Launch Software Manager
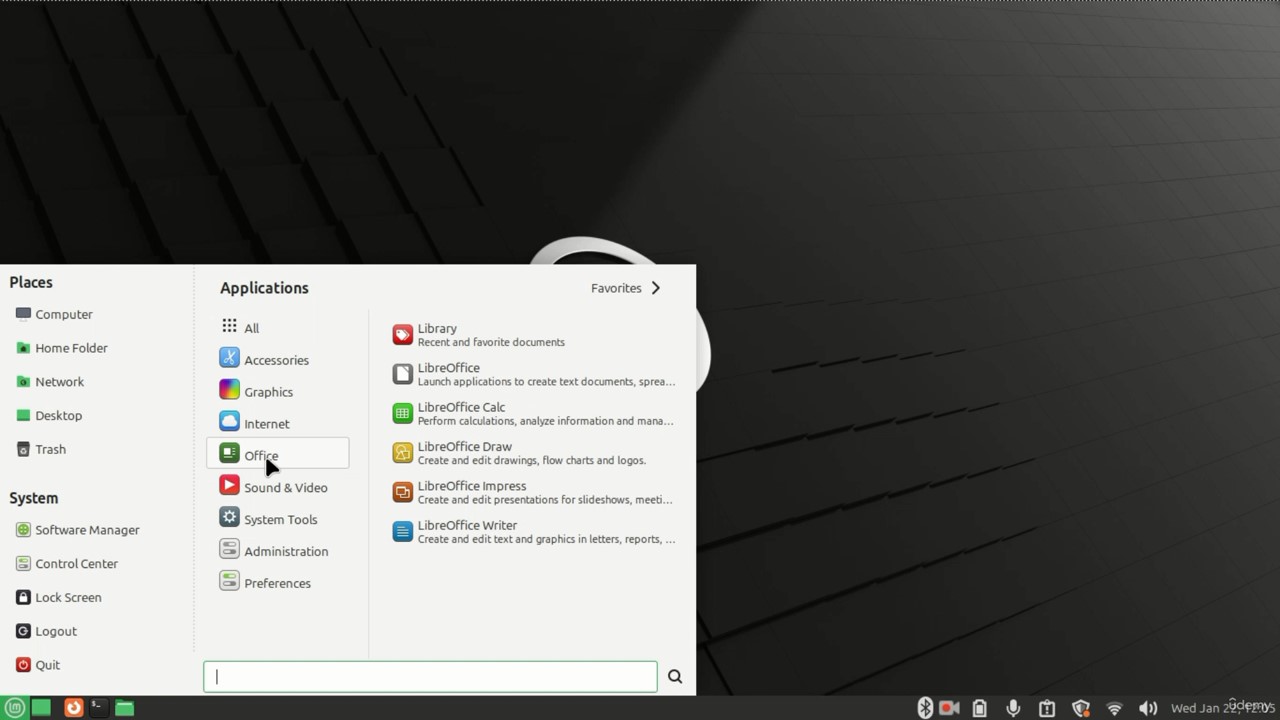Viewport: 1280px width, 720px height. [x=77, y=530]
